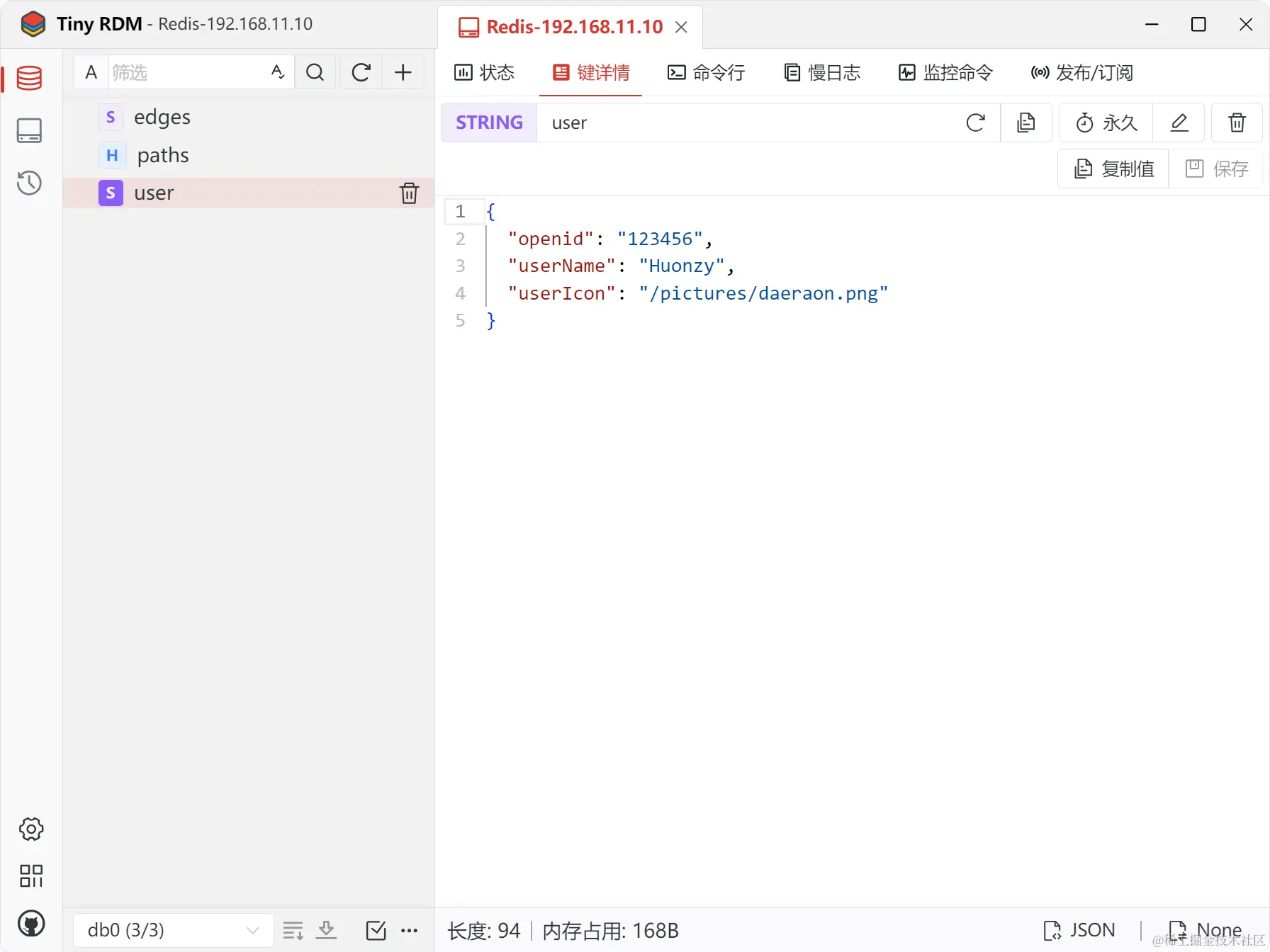Set TTL via 永久 button
The image size is (1270, 952).
[1106, 123]
